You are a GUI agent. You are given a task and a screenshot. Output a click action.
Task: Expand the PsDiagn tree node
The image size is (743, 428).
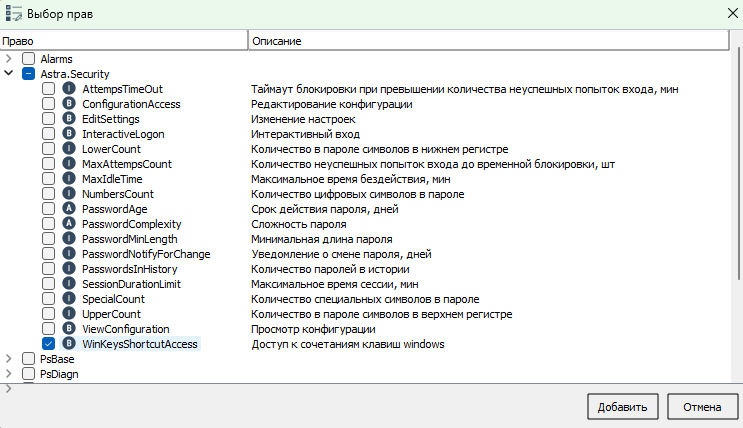click(9, 374)
